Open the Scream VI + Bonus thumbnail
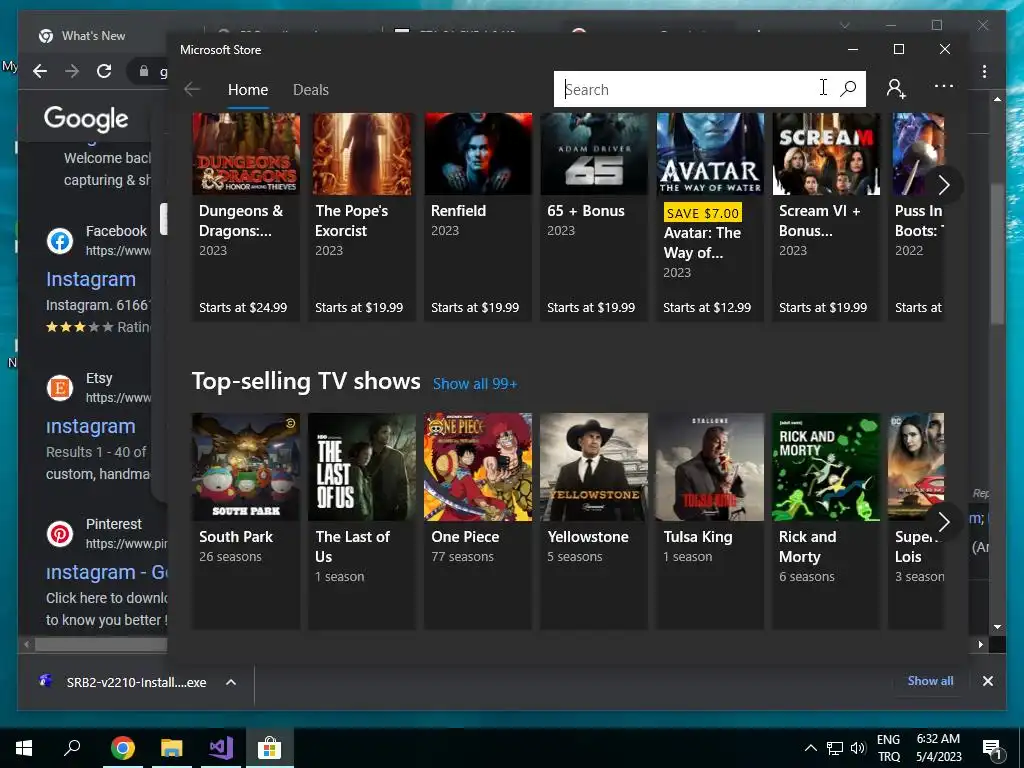This screenshot has width=1024, height=768. click(x=826, y=154)
